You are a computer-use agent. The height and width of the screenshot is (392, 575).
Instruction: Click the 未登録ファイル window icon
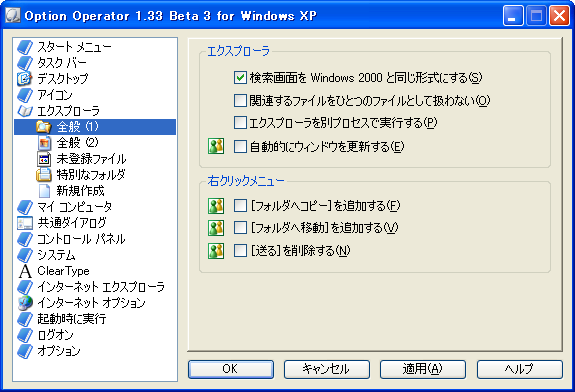(x=44, y=159)
